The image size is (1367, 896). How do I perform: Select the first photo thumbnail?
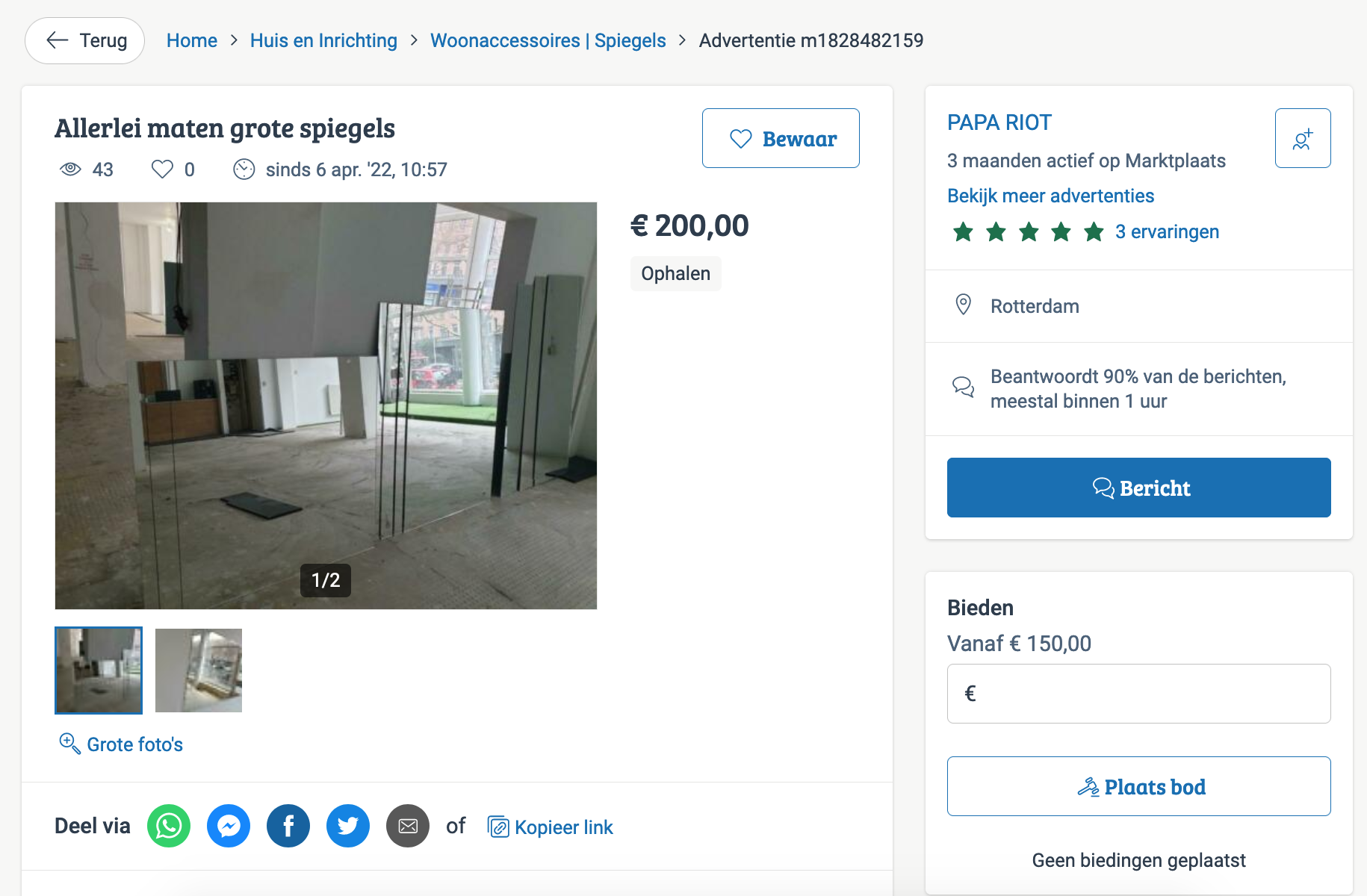(x=99, y=671)
